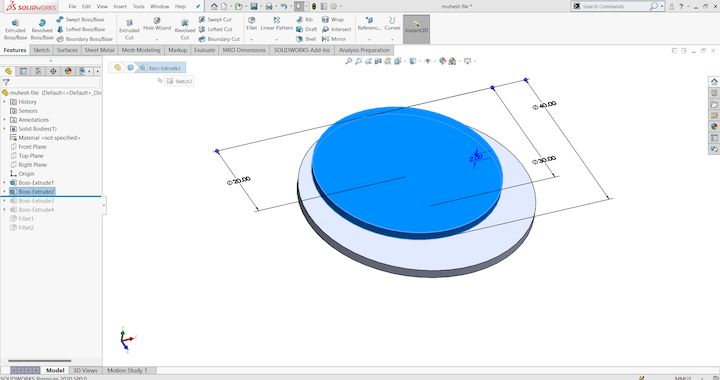Expand the Boss-Extrude1 feature node

click(x=5, y=182)
